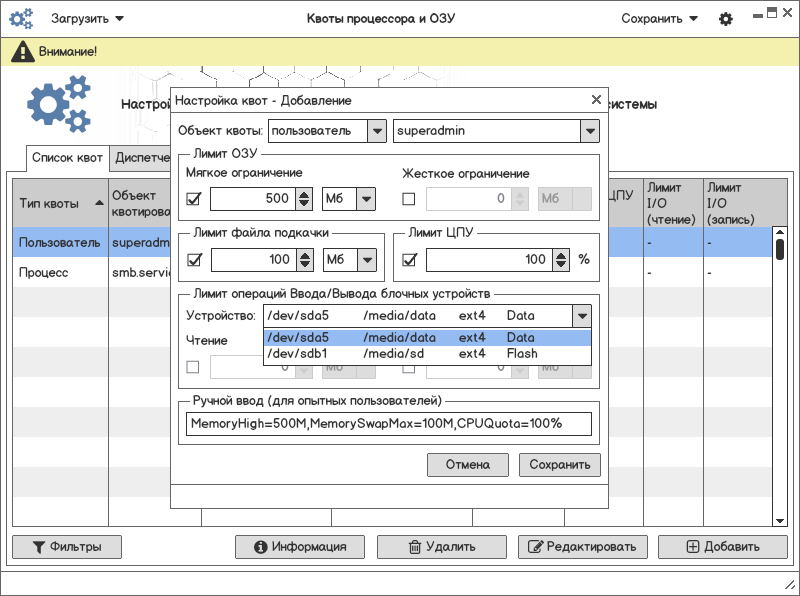Click the Отмена button
800x596 pixels.
(x=468, y=465)
